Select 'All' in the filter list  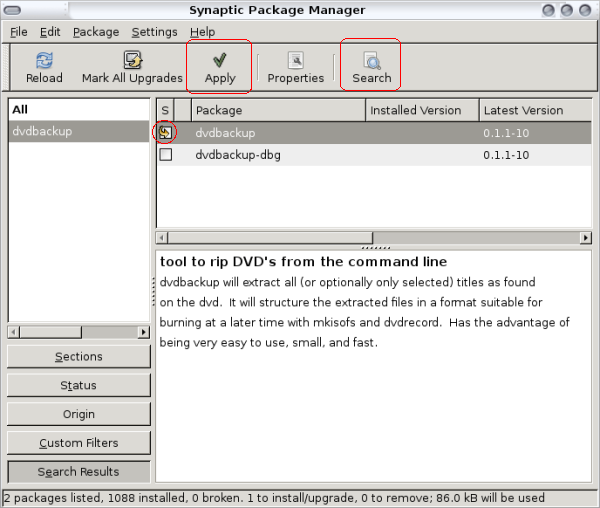pyautogui.click(x=79, y=110)
